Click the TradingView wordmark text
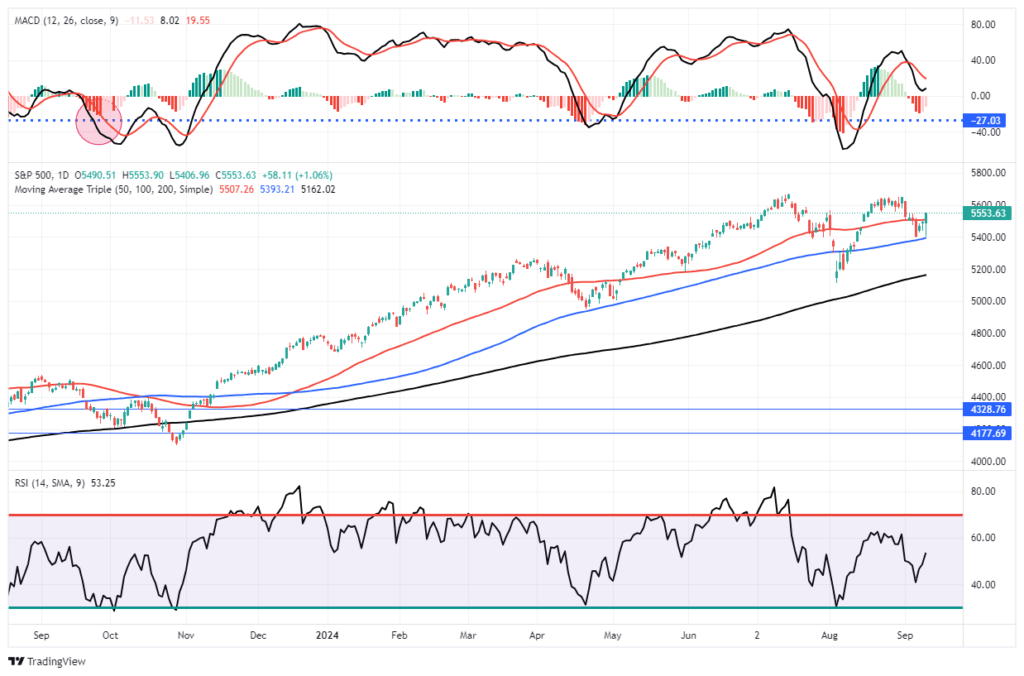Screen dimensions: 1024x676 (x=56, y=661)
